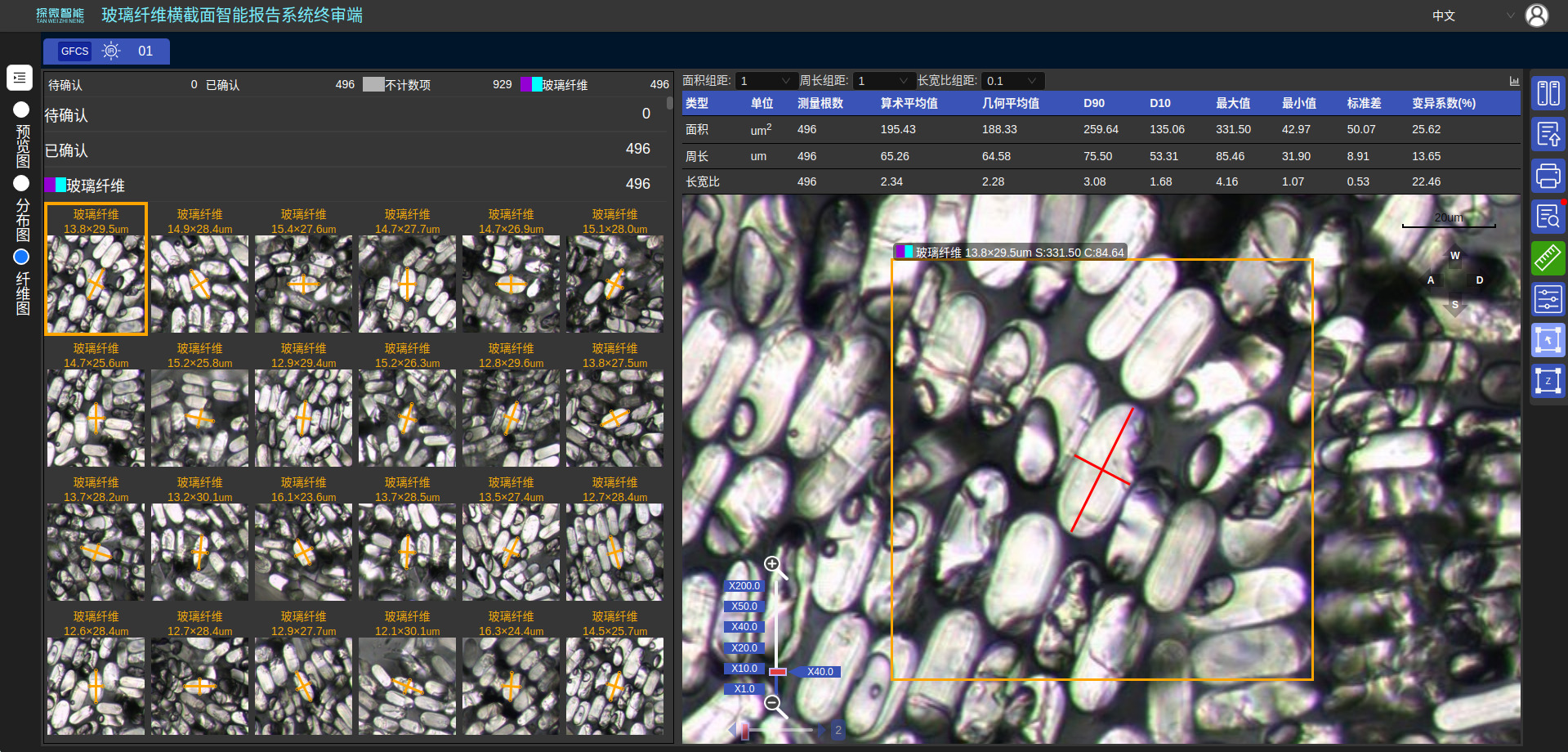Image resolution: width=1568 pixels, height=752 pixels.
Task: Click the right arrow of the bottom slider
Action: [821, 730]
